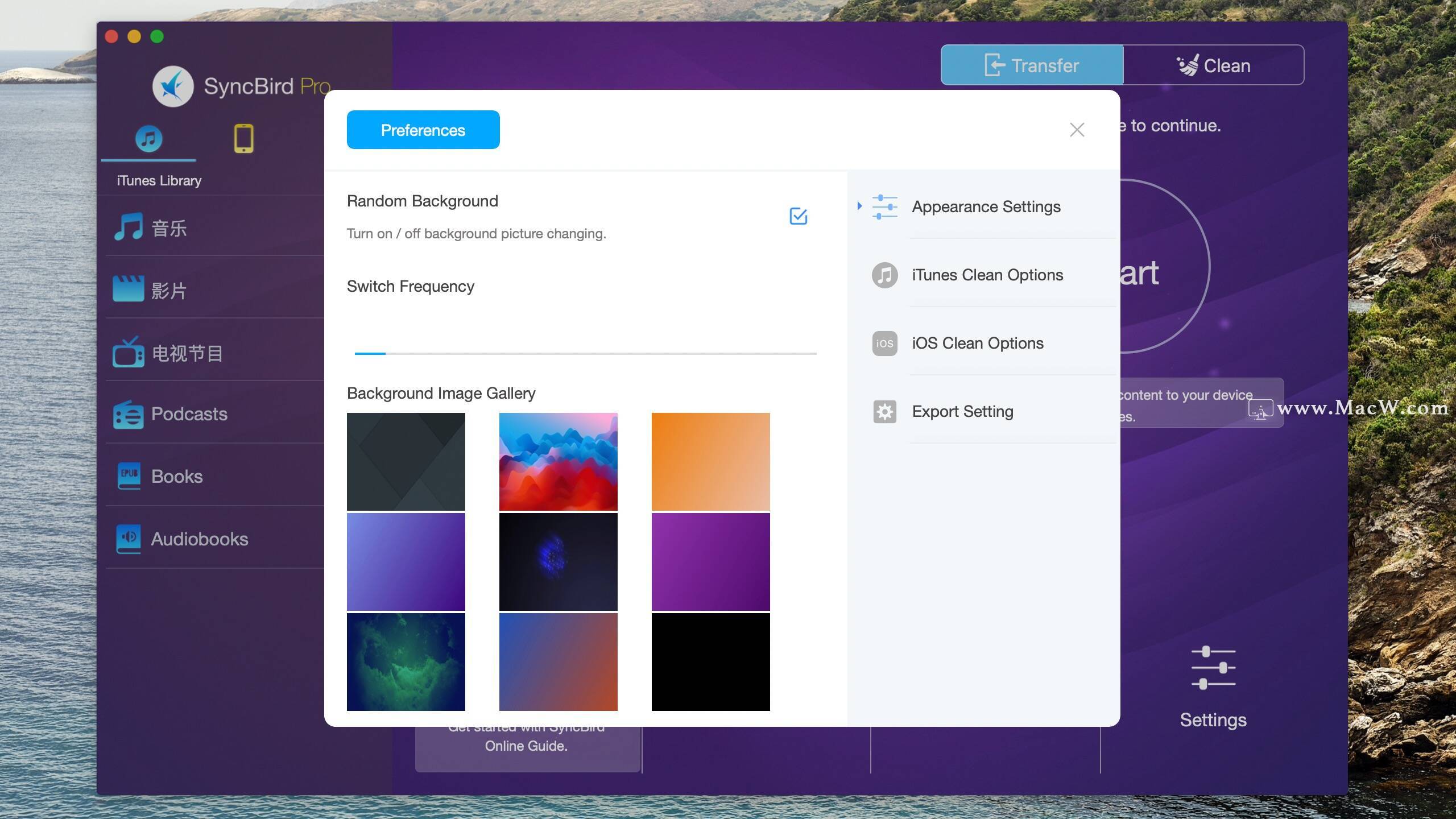Click the iPhone device tab icon

click(x=243, y=139)
